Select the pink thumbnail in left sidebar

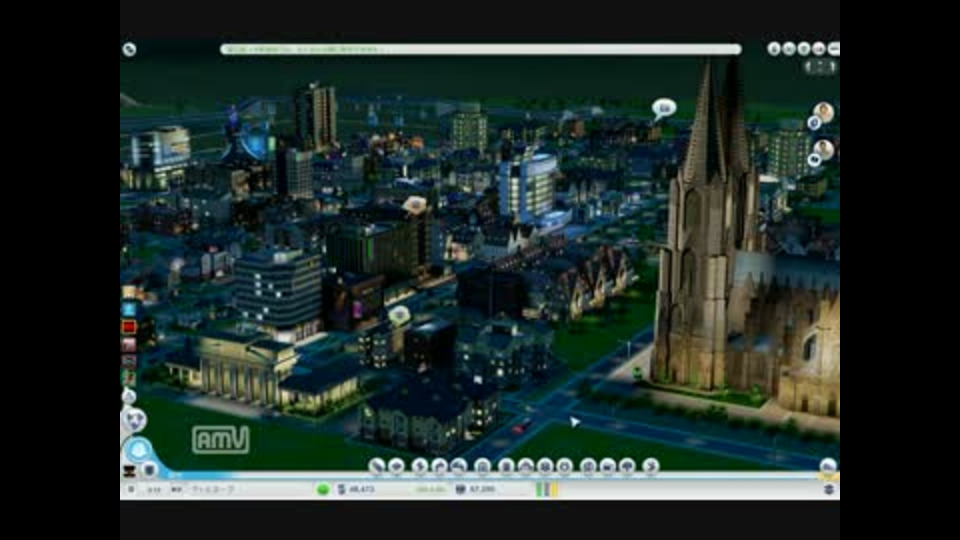[x=129, y=345]
